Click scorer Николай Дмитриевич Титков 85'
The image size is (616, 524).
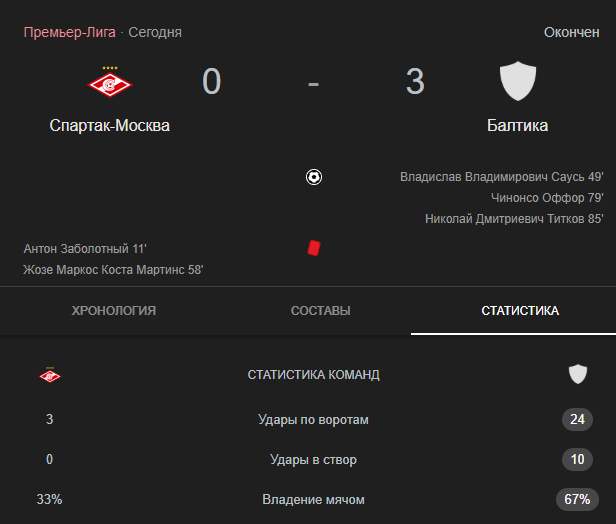pos(514,218)
